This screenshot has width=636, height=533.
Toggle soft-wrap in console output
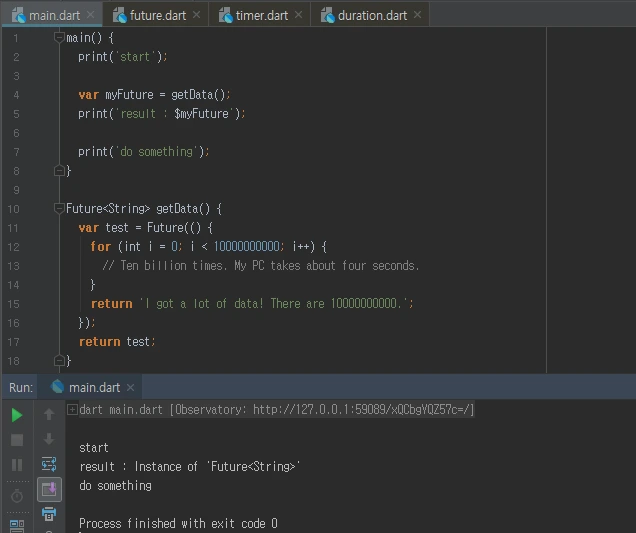[x=49, y=464]
